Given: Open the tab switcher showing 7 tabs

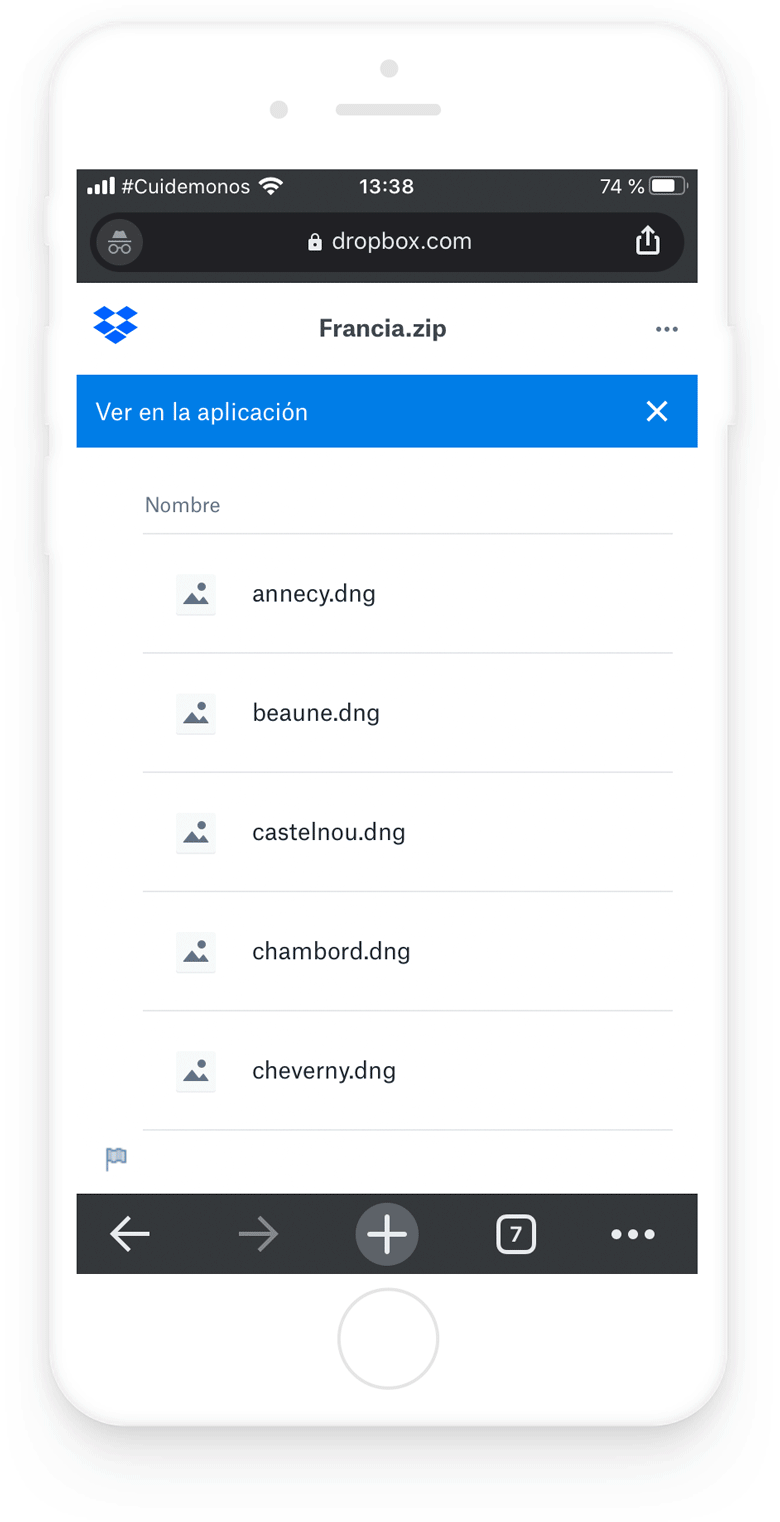Looking at the screenshot, I should (x=516, y=1235).
